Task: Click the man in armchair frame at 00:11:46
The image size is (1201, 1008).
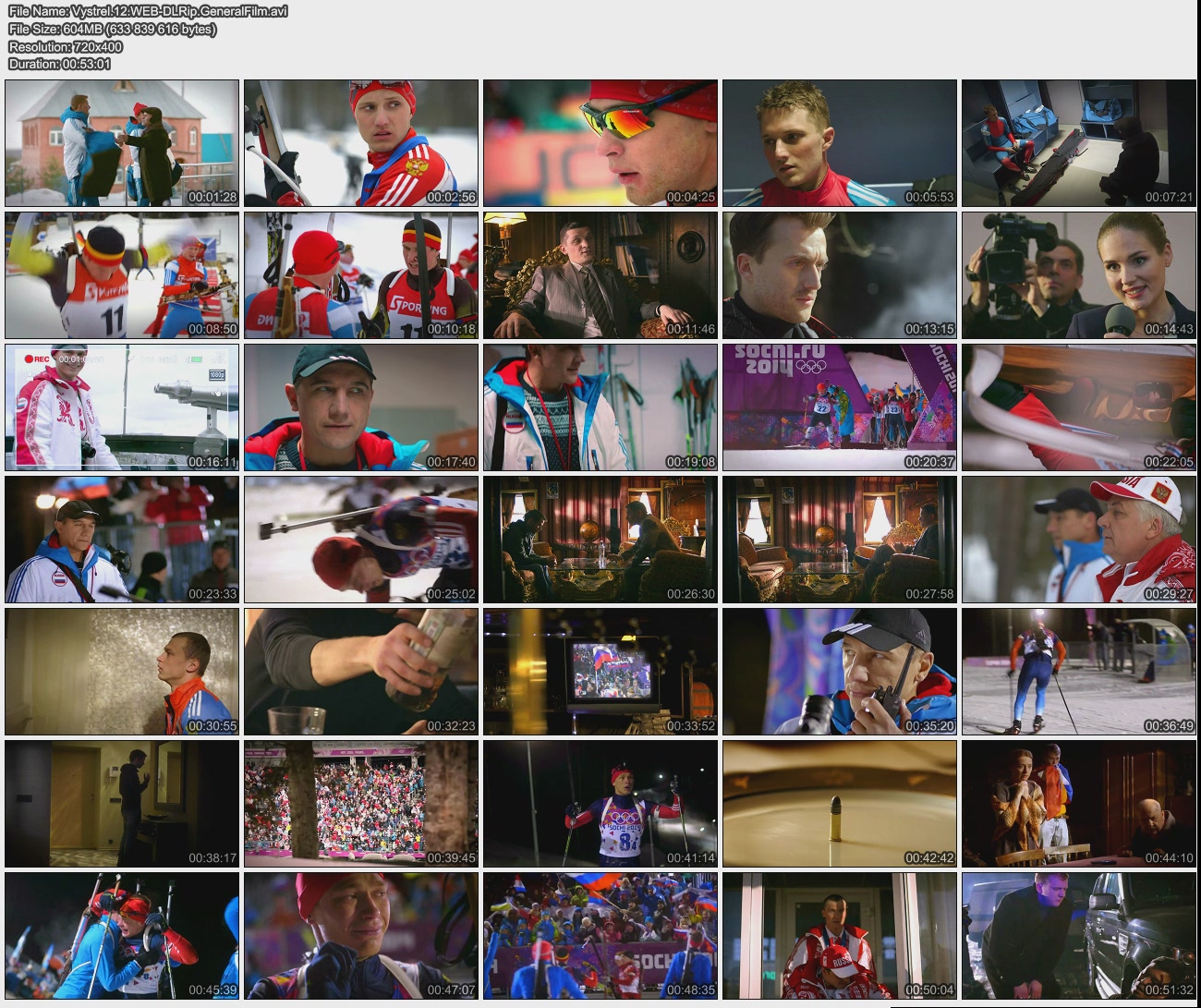Action: click(600, 275)
